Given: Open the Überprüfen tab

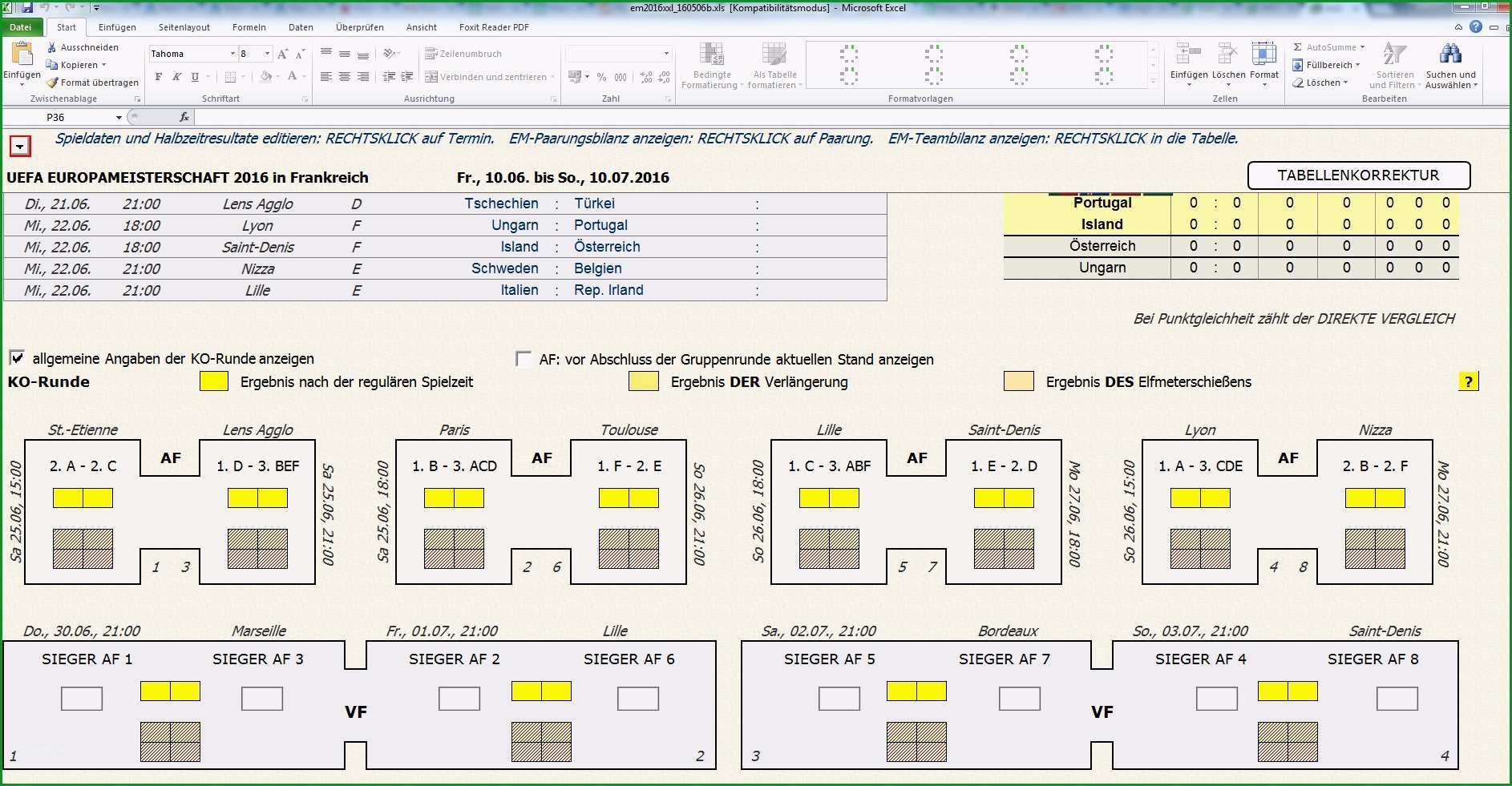Looking at the screenshot, I should [x=360, y=27].
